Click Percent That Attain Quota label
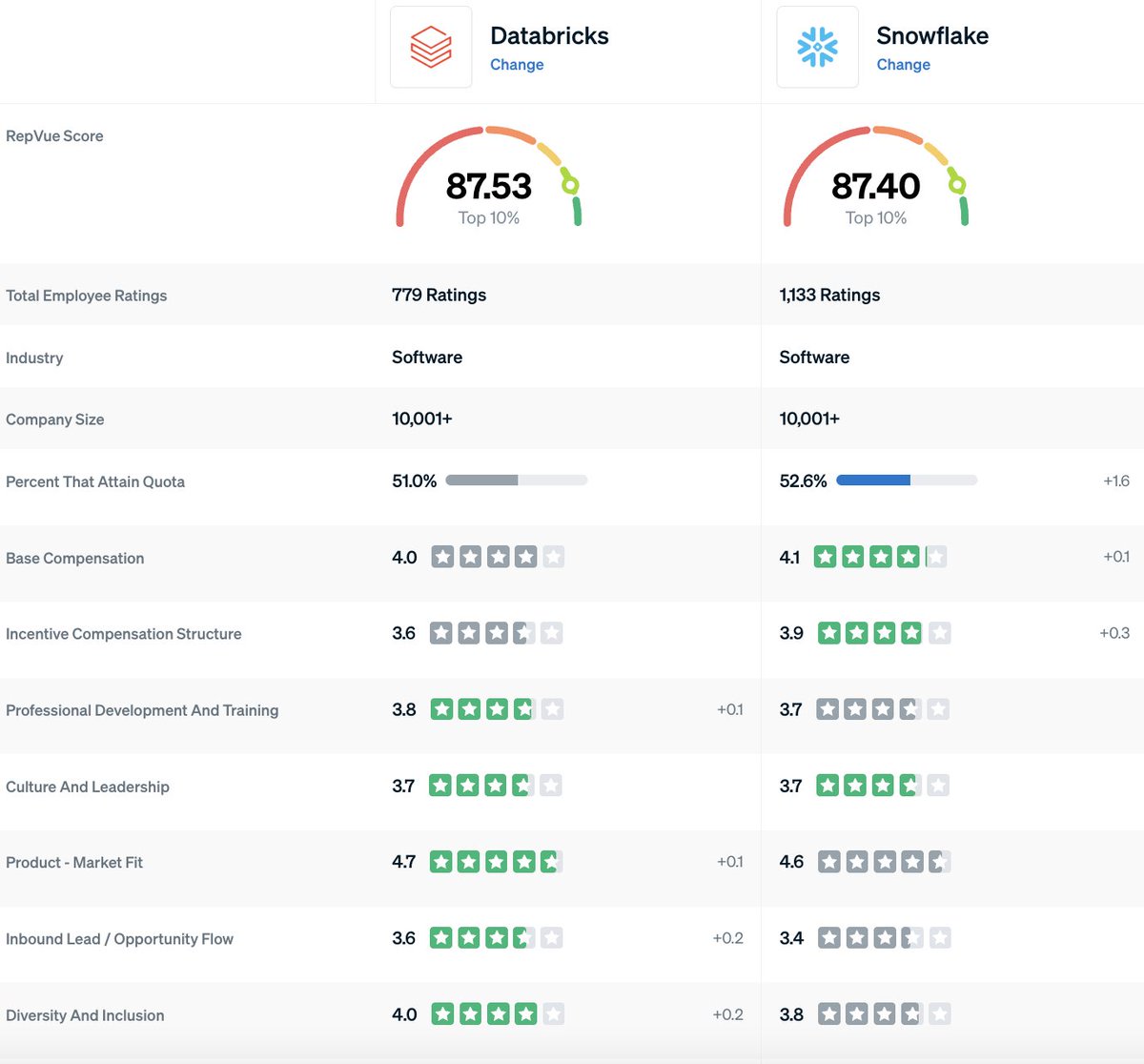1144x1064 pixels. [x=95, y=482]
